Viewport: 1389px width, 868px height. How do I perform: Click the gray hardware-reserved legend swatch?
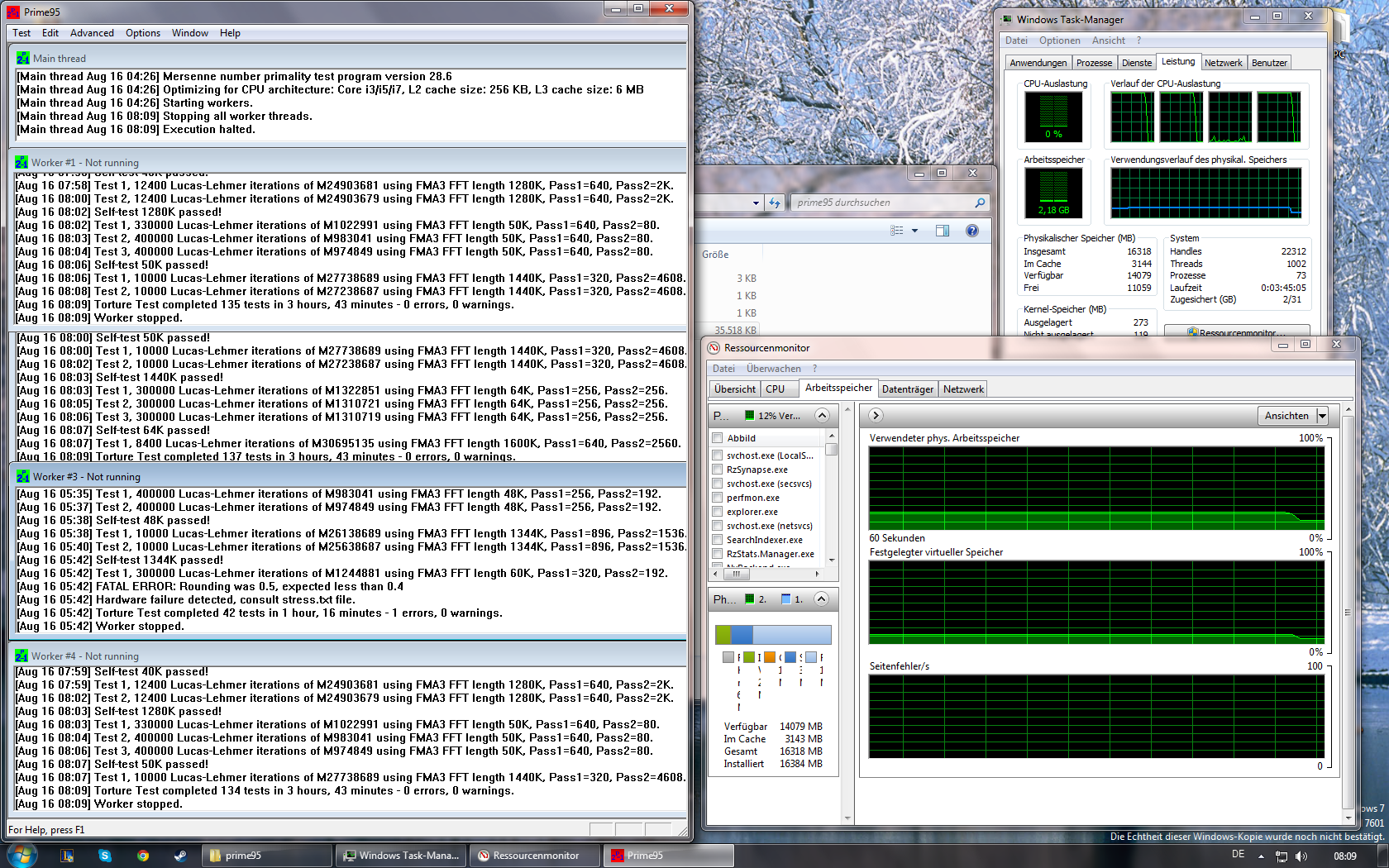click(x=728, y=657)
